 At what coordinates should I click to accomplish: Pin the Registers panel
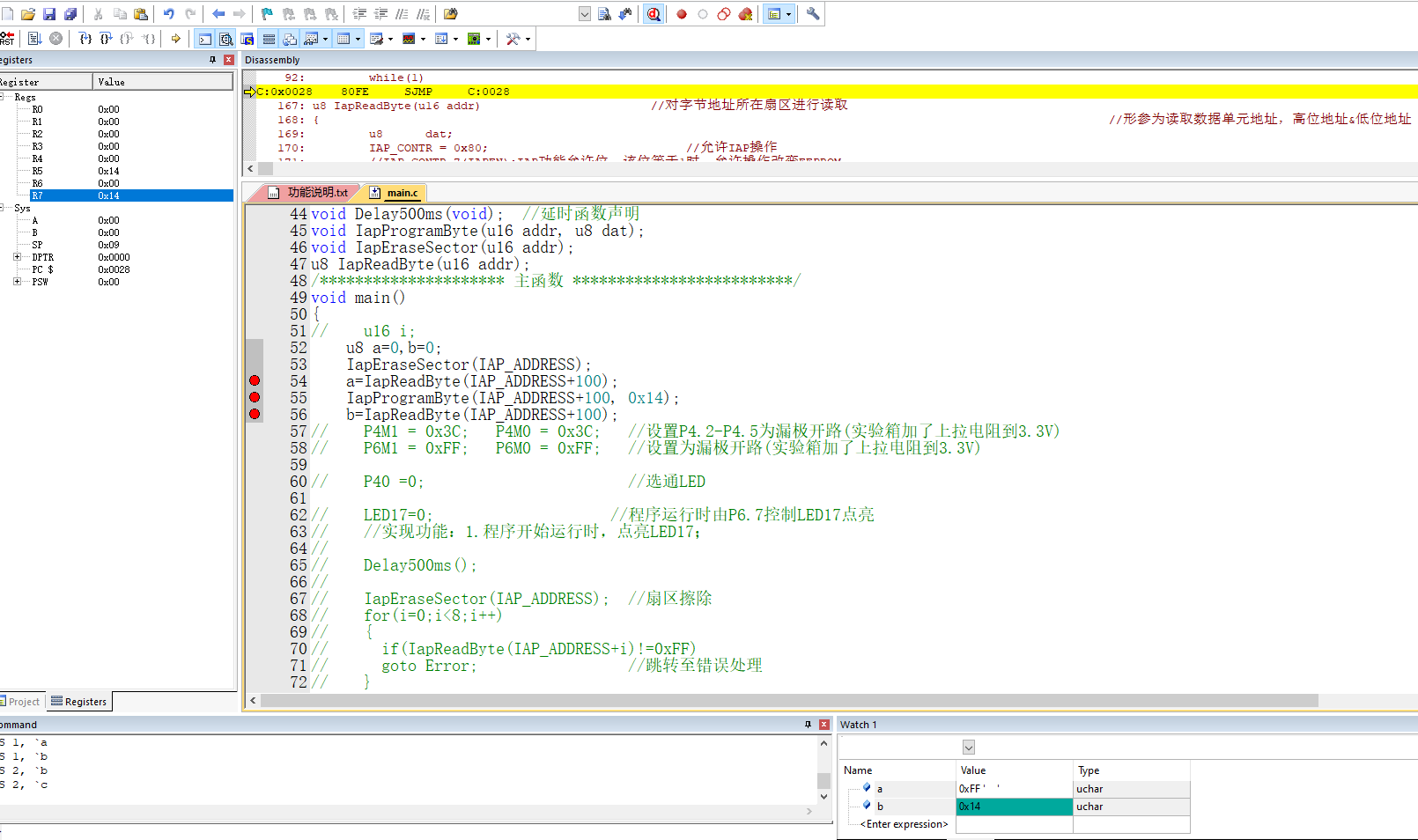point(212,60)
